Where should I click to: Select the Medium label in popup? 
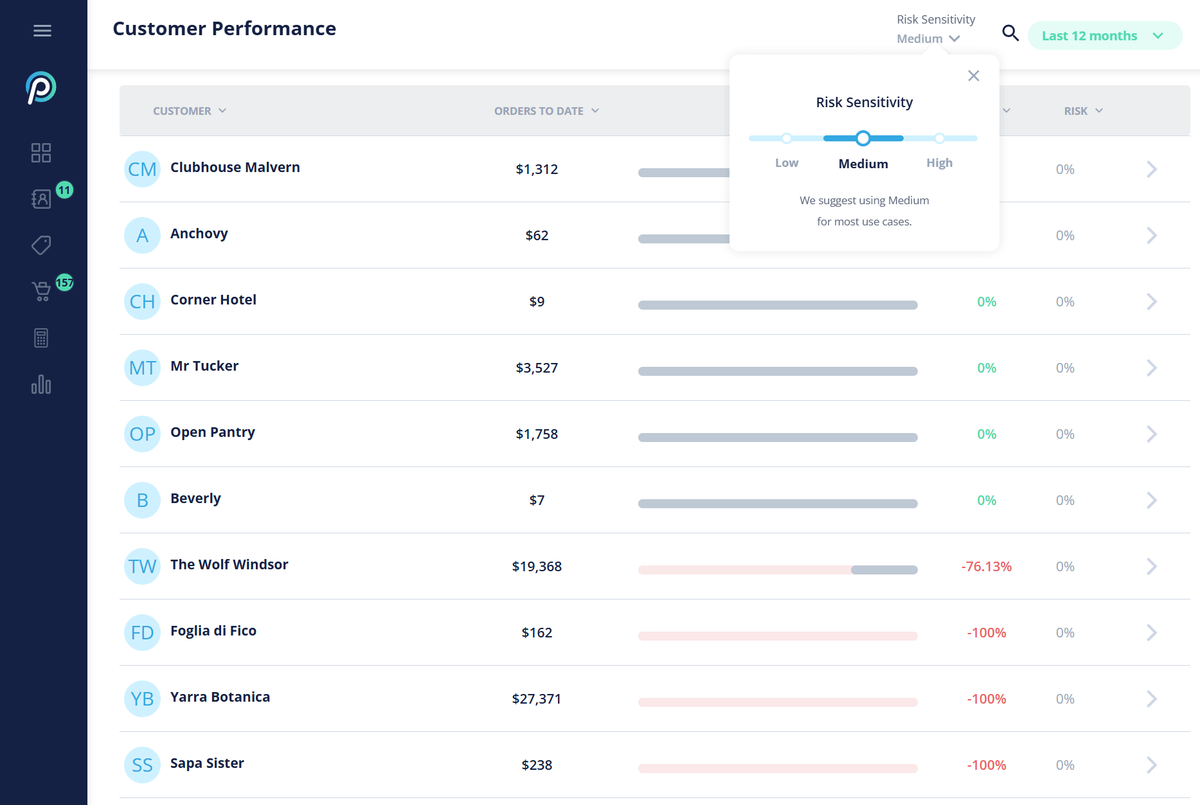tap(863, 163)
